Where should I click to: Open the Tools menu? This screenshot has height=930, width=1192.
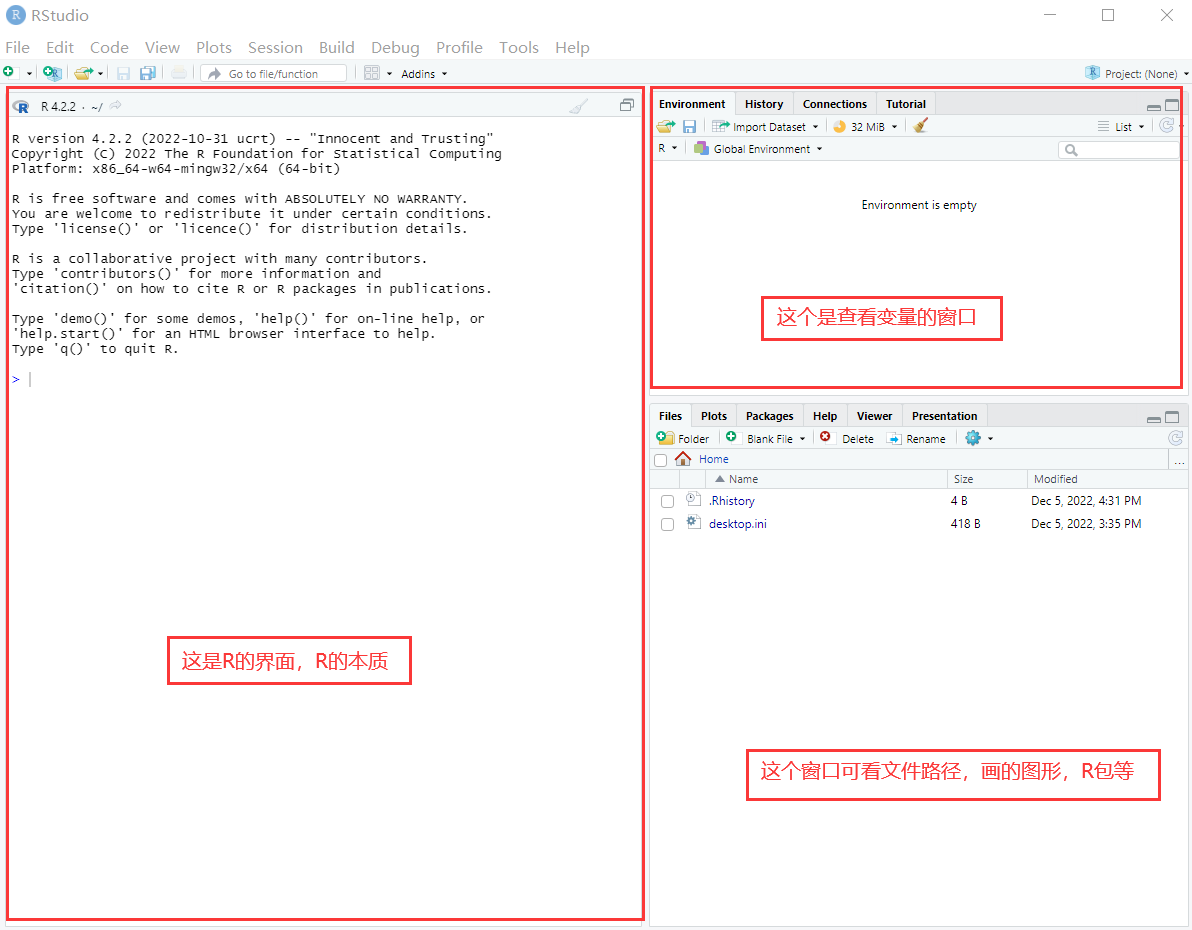[x=518, y=47]
